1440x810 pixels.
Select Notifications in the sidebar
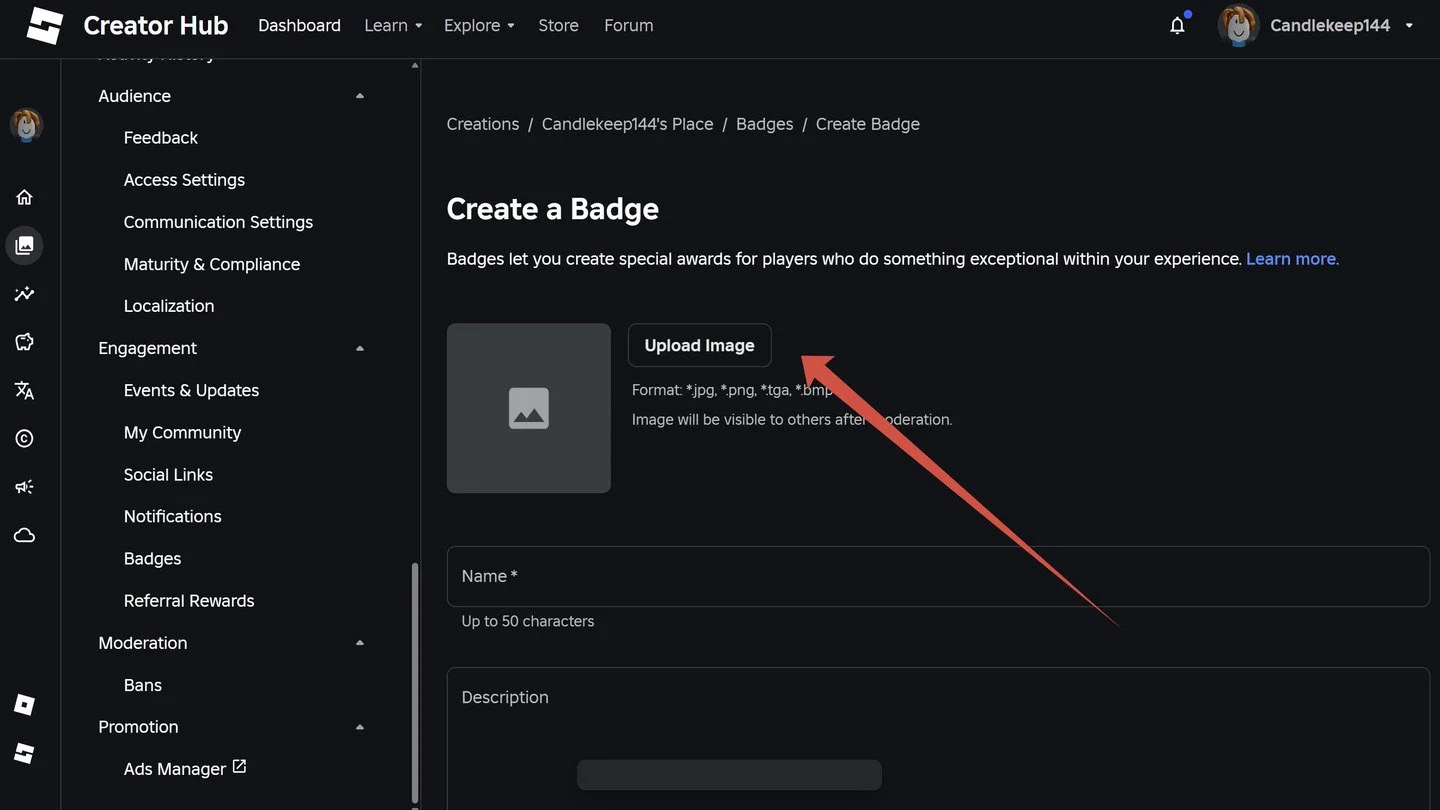coord(172,517)
